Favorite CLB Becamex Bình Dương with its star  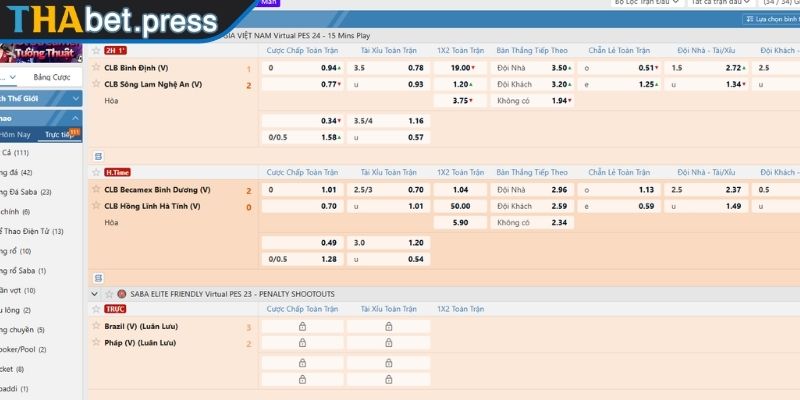click(x=96, y=190)
